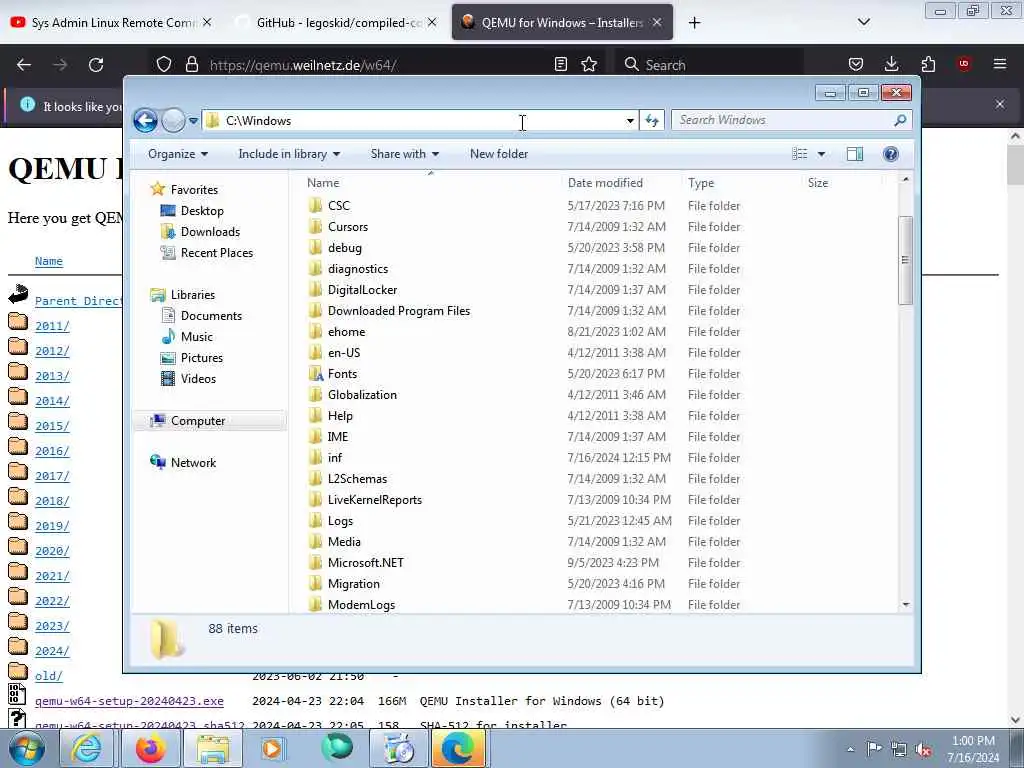
Task: Click New folder button
Action: [x=499, y=154]
